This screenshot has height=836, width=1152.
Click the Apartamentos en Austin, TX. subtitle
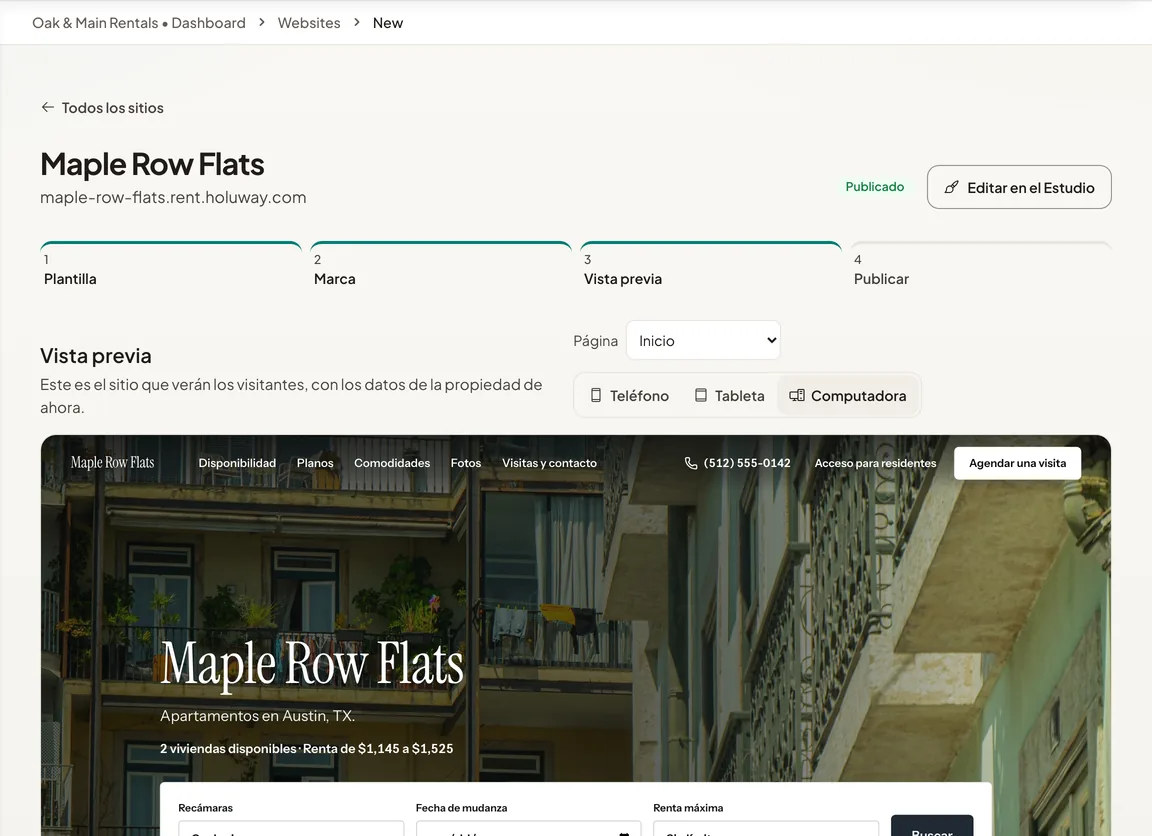click(258, 716)
